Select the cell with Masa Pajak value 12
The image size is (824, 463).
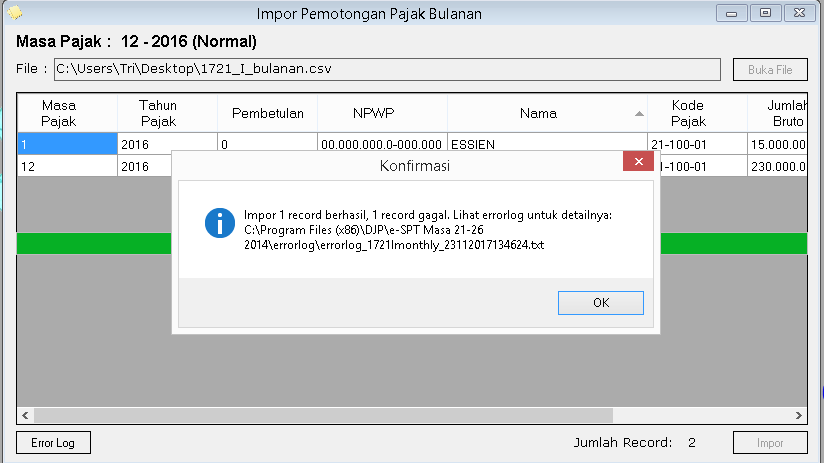coord(67,166)
